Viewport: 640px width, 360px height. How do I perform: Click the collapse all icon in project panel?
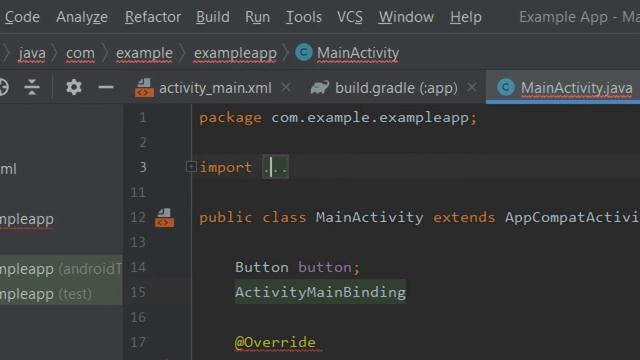click(31, 87)
